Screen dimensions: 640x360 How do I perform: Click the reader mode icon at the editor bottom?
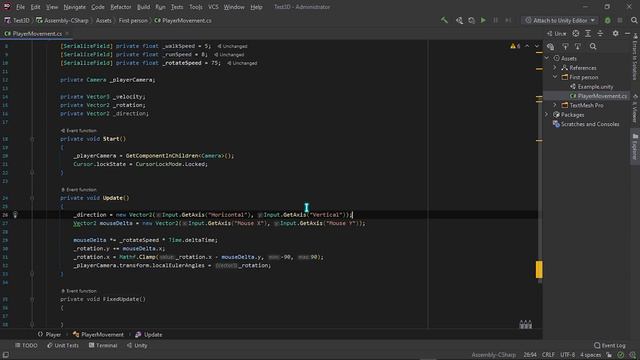tap(525, 324)
